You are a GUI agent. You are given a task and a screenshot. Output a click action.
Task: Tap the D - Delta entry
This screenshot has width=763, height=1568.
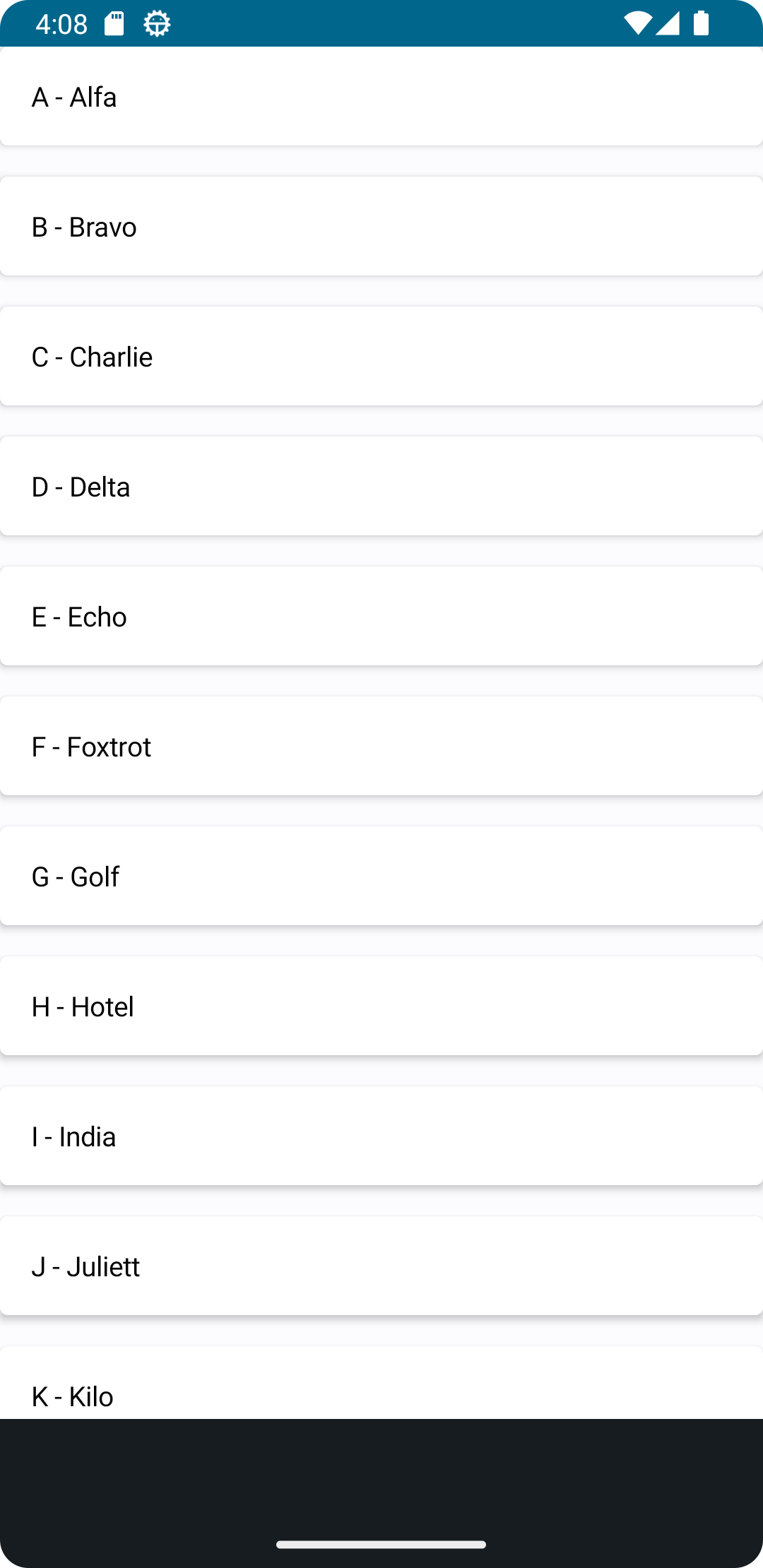click(381, 487)
